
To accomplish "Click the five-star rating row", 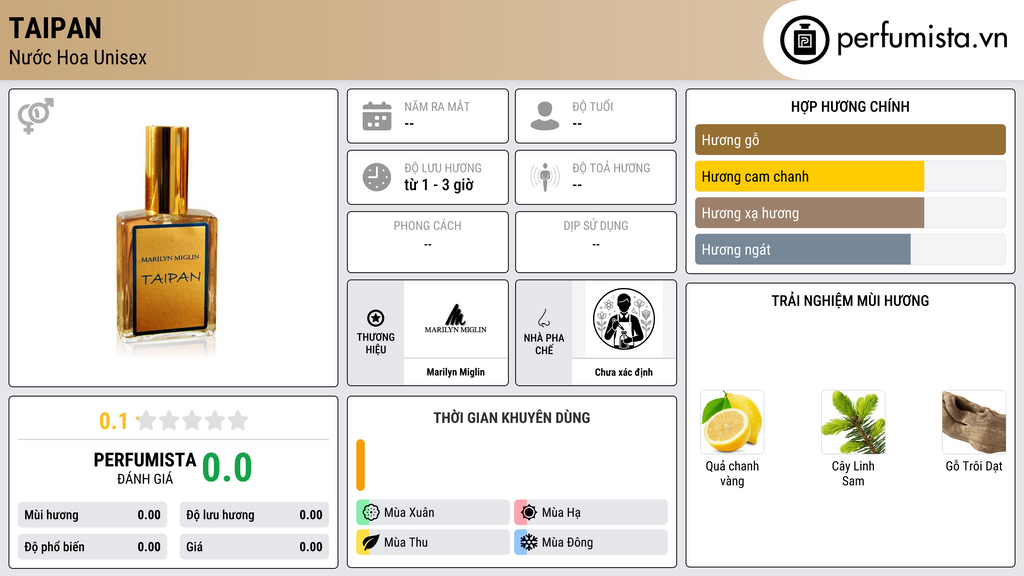I will (192, 420).
